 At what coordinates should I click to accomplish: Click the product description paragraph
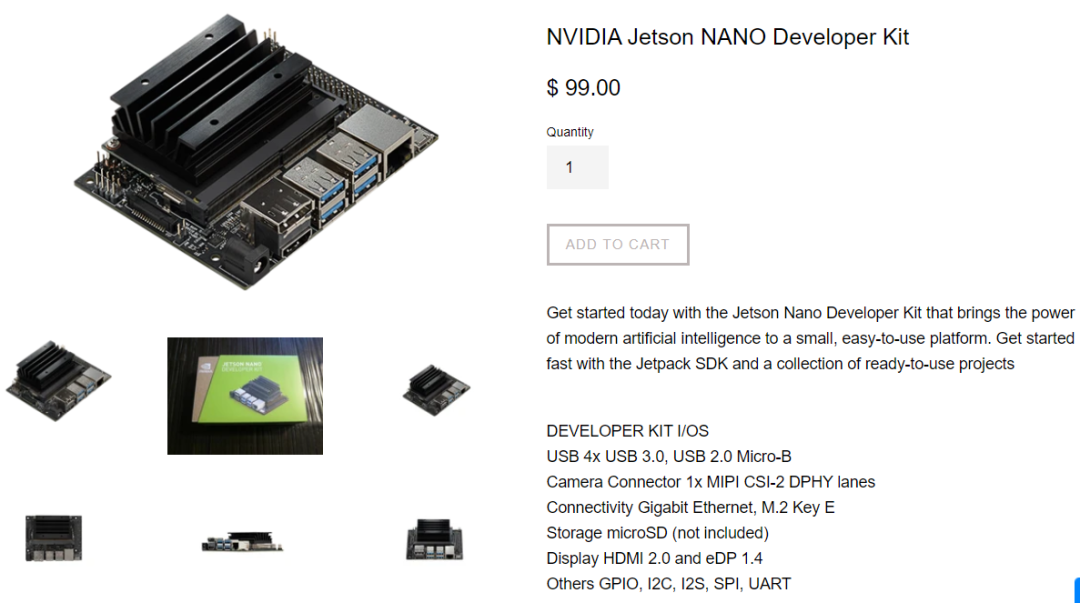(811, 338)
